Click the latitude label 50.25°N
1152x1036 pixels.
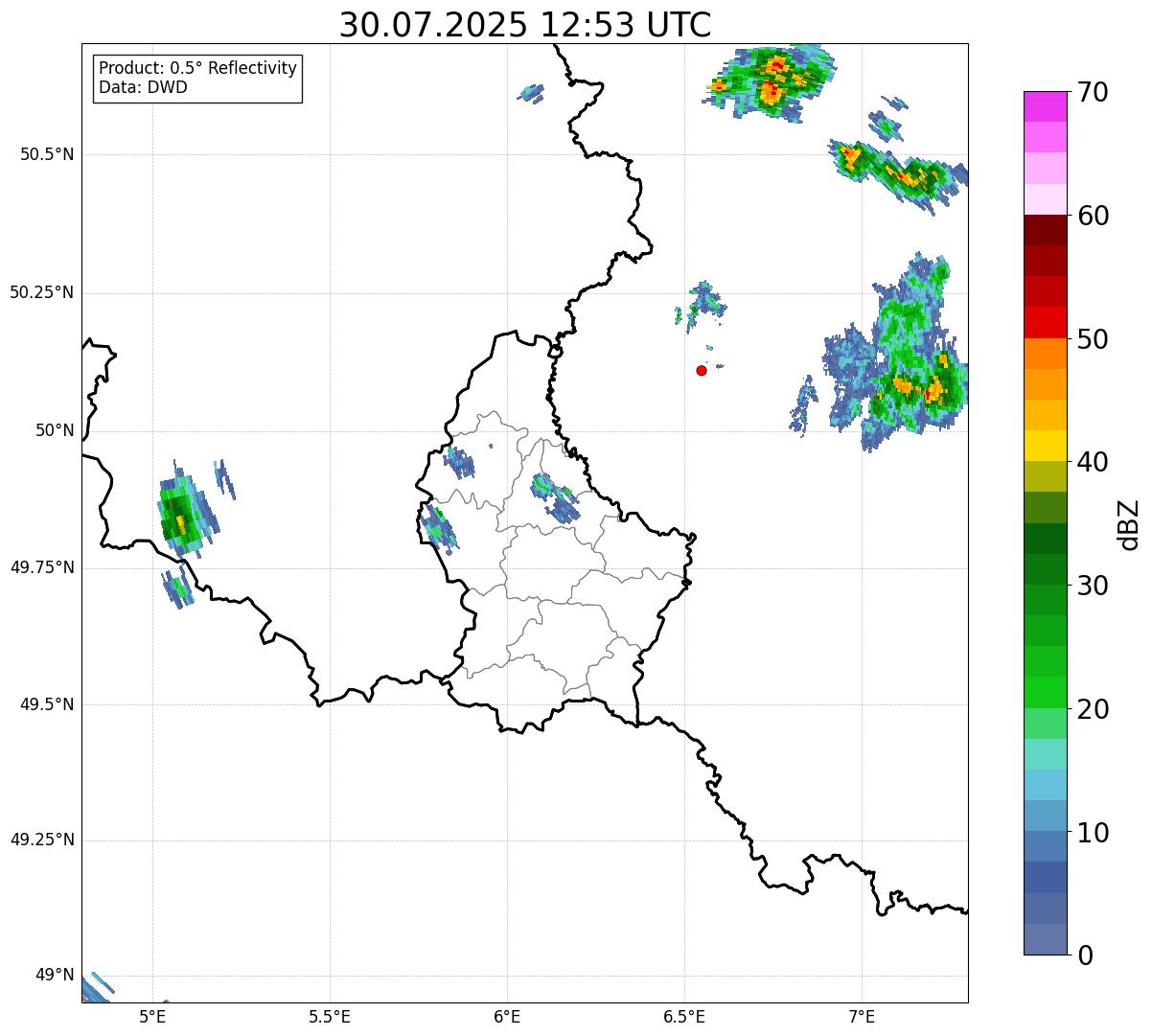(41, 292)
